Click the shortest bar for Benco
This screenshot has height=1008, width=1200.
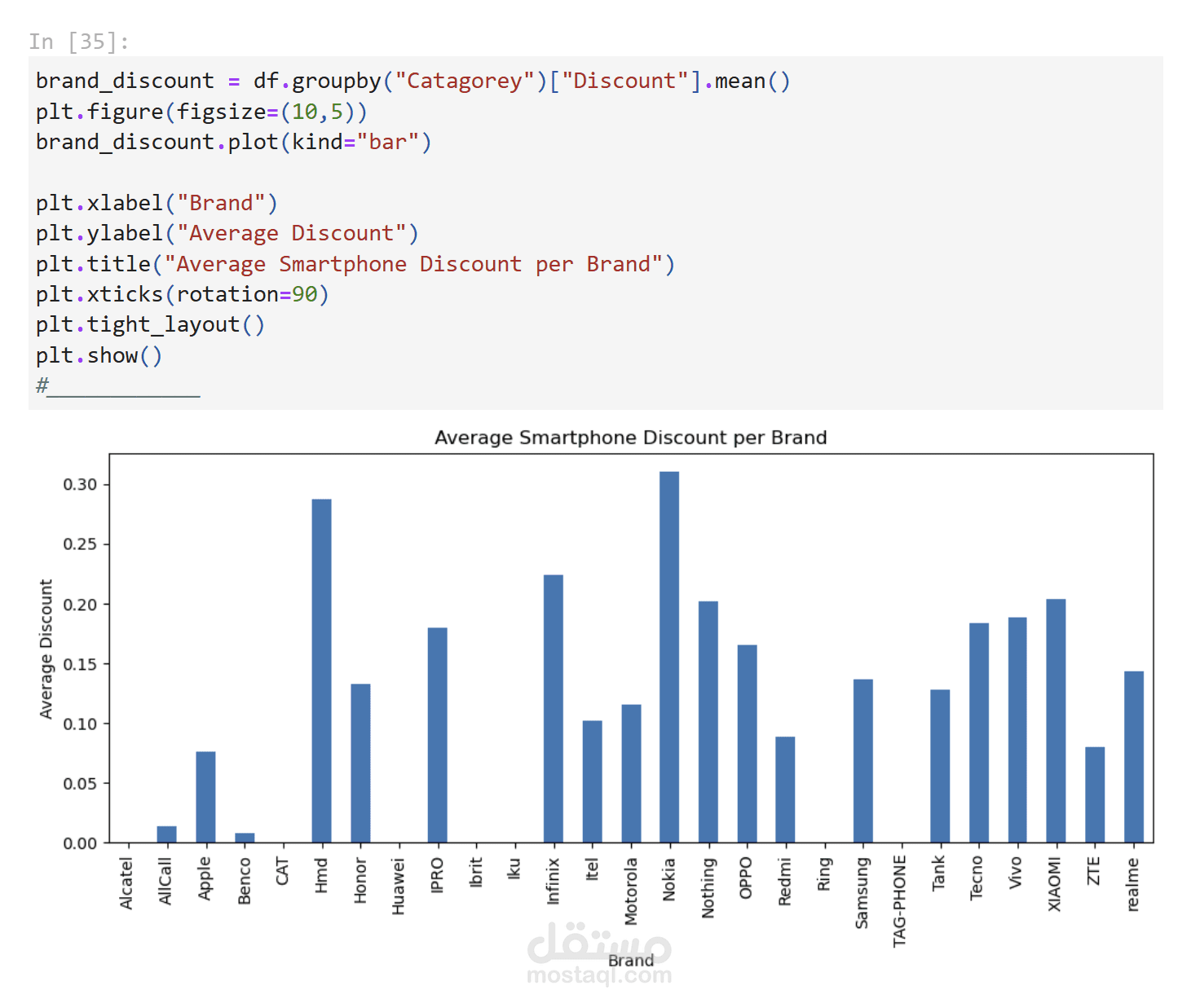coord(244,838)
